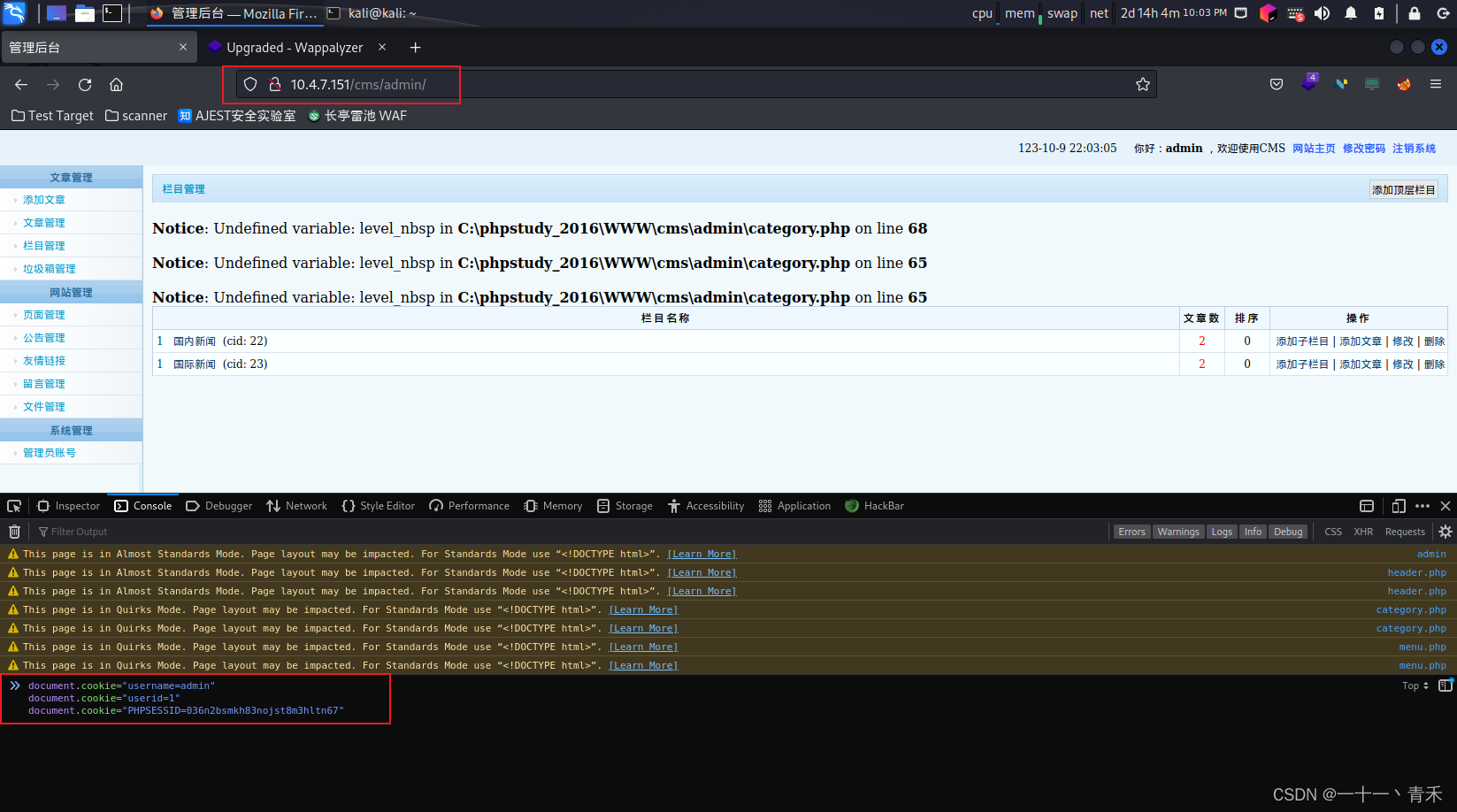Toggle the Logs console filter
The width and height of the screenshot is (1457, 812).
tap(1222, 532)
